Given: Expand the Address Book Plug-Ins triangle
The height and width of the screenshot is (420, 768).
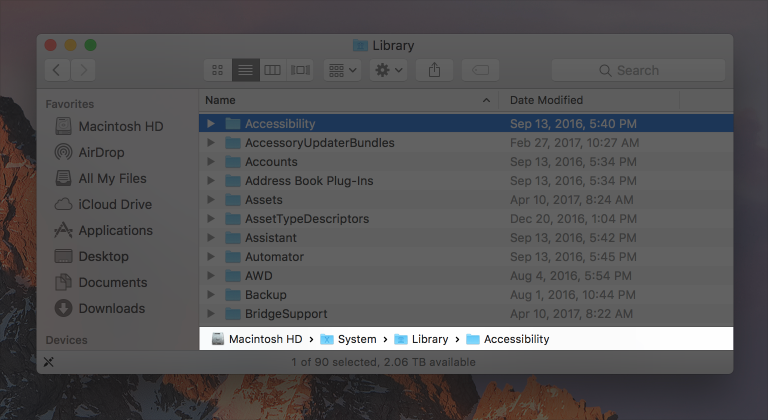Looking at the screenshot, I should 211,181.
